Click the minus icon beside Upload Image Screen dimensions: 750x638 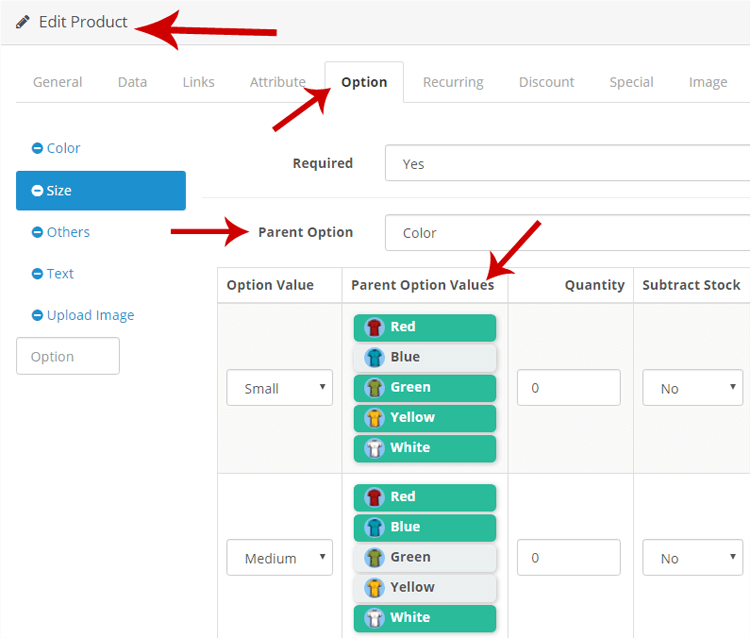tap(37, 315)
